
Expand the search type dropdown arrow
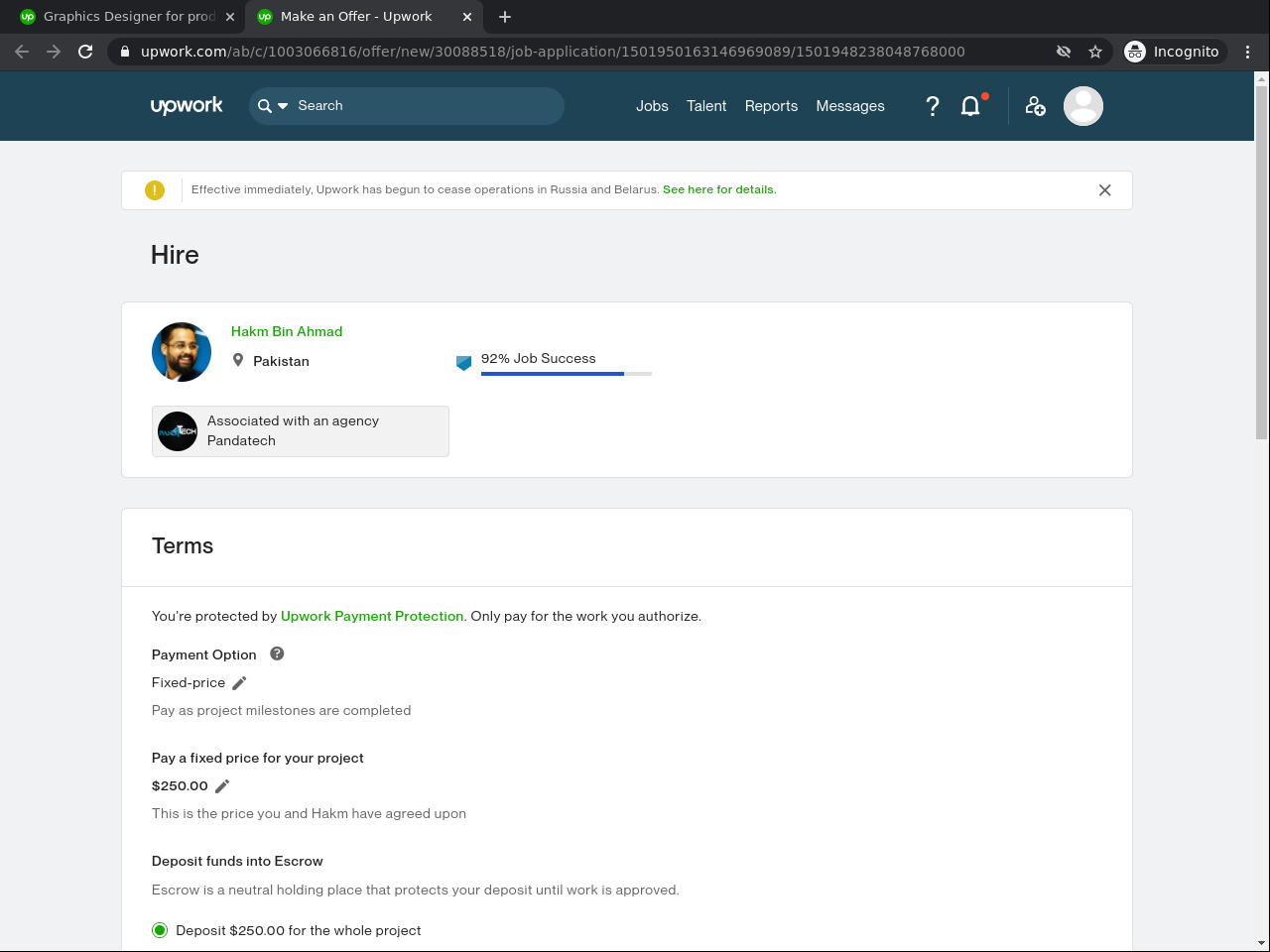[283, 106]
